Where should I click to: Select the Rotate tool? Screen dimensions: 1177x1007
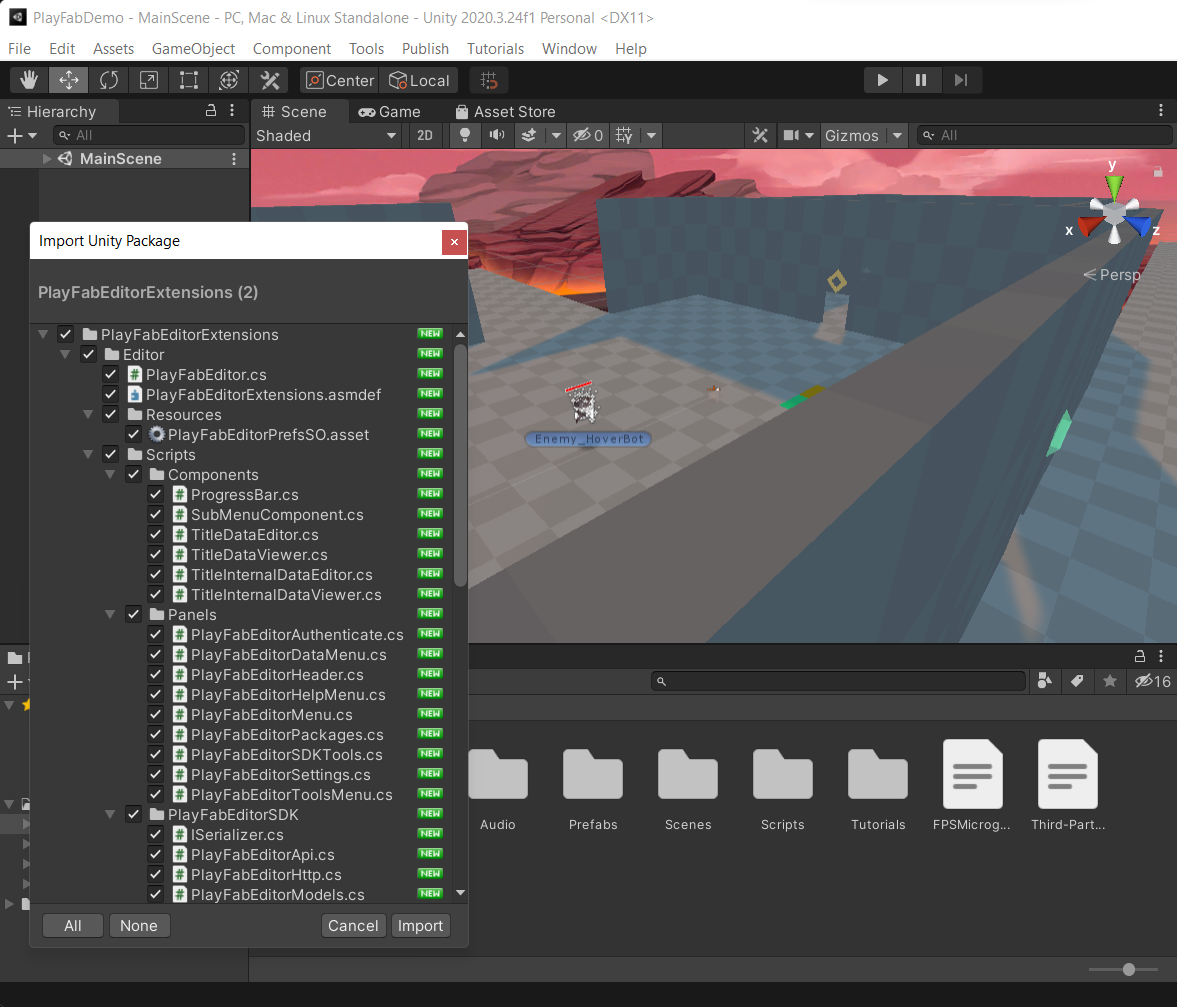pos(109,80)
